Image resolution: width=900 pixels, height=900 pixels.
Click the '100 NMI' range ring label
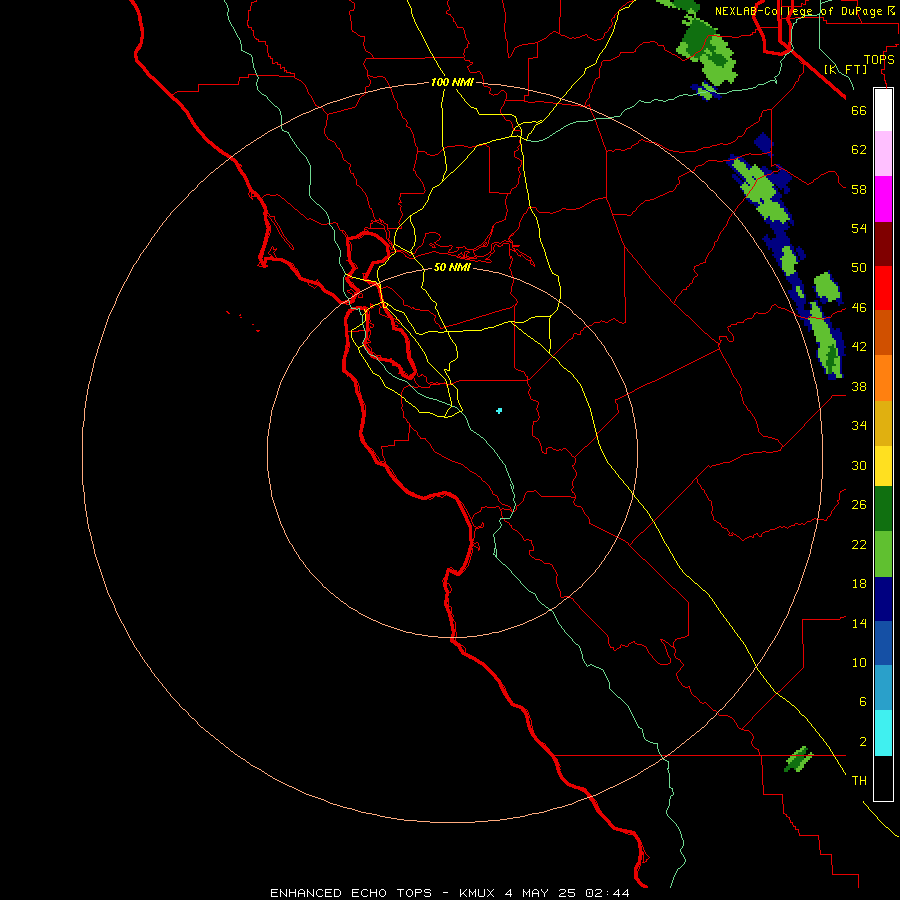(452, 82)
